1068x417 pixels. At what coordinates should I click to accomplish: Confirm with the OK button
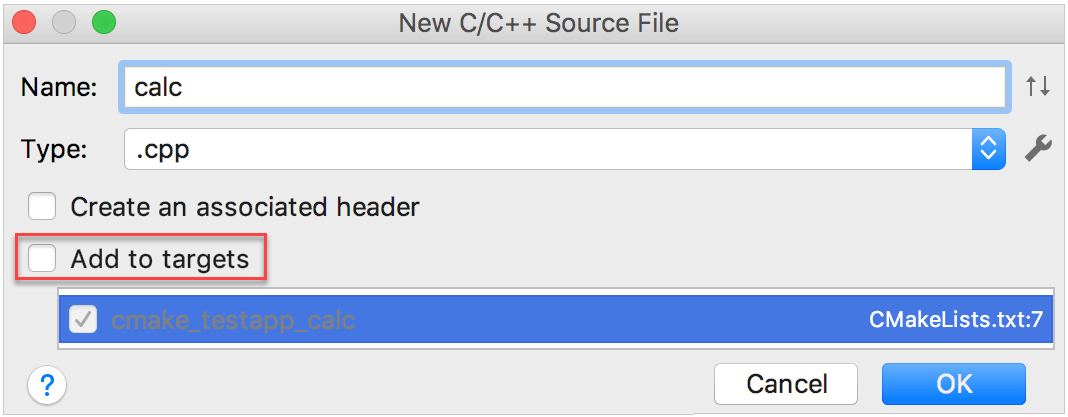click(x=953, y=384)
